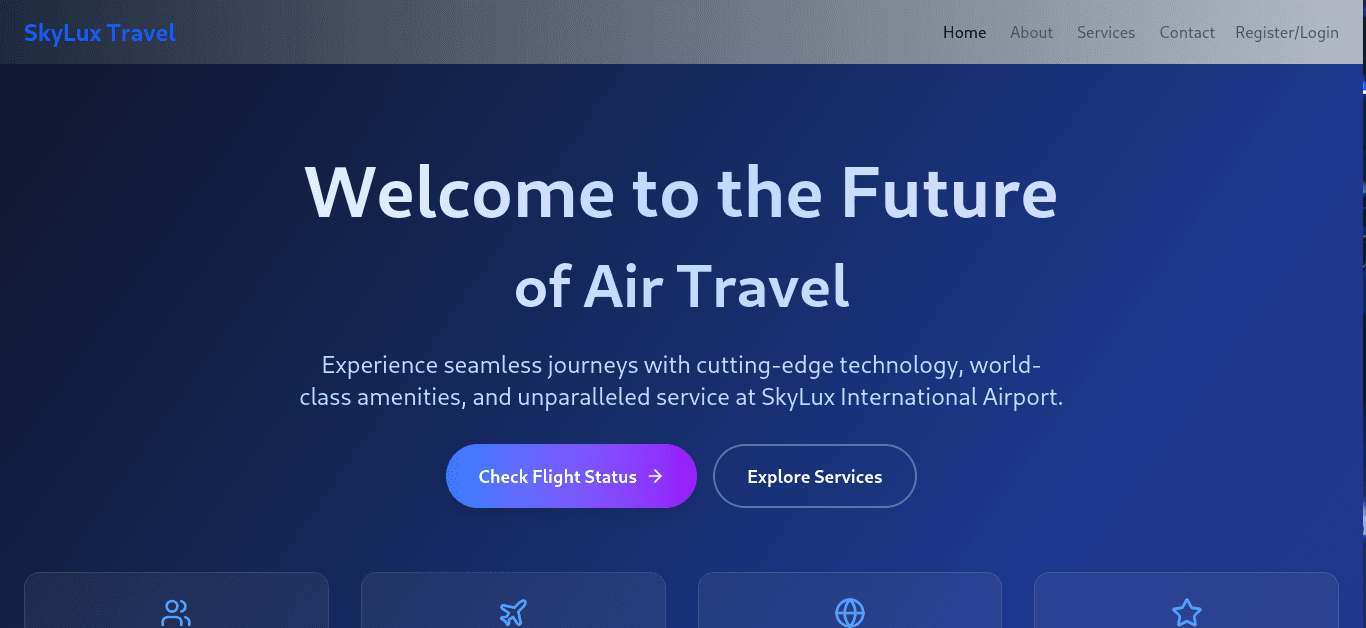The height and width of the screenshot is (628, 1366).
Task: Click the 'of Air Travel' subheading
Action: click(x=682, y=286)
